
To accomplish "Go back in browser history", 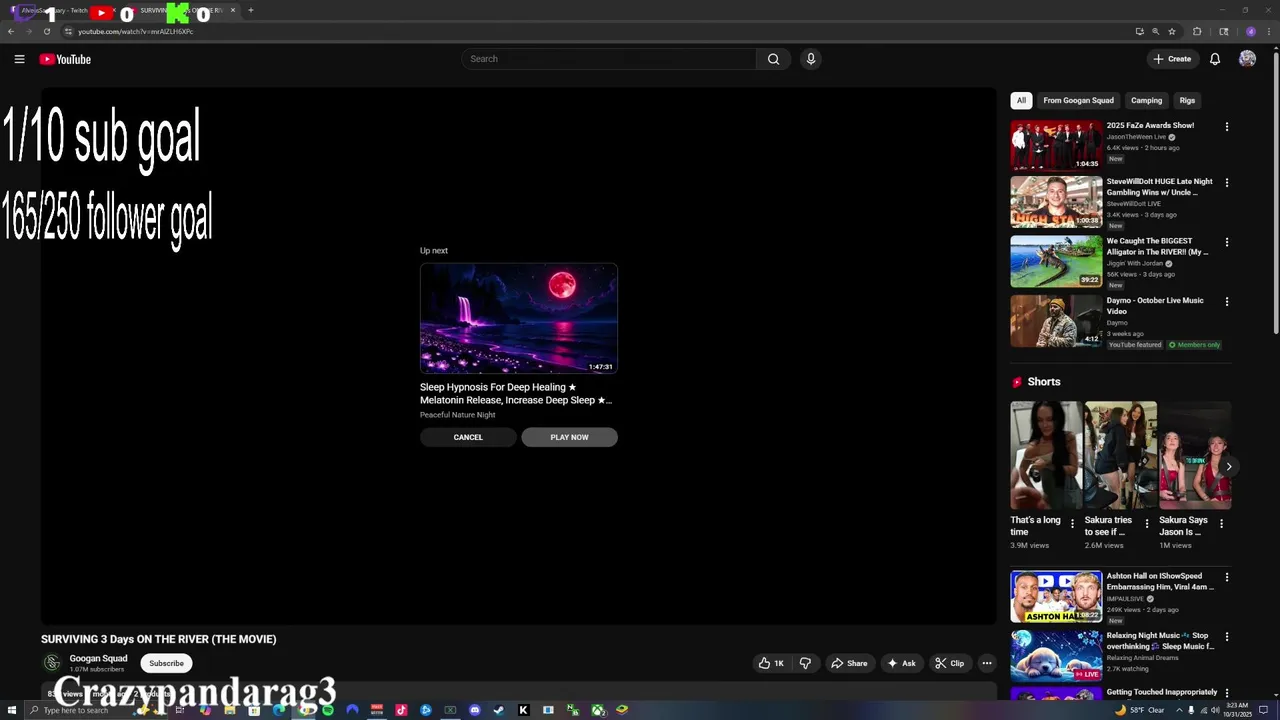I will (x=11, y=31).
